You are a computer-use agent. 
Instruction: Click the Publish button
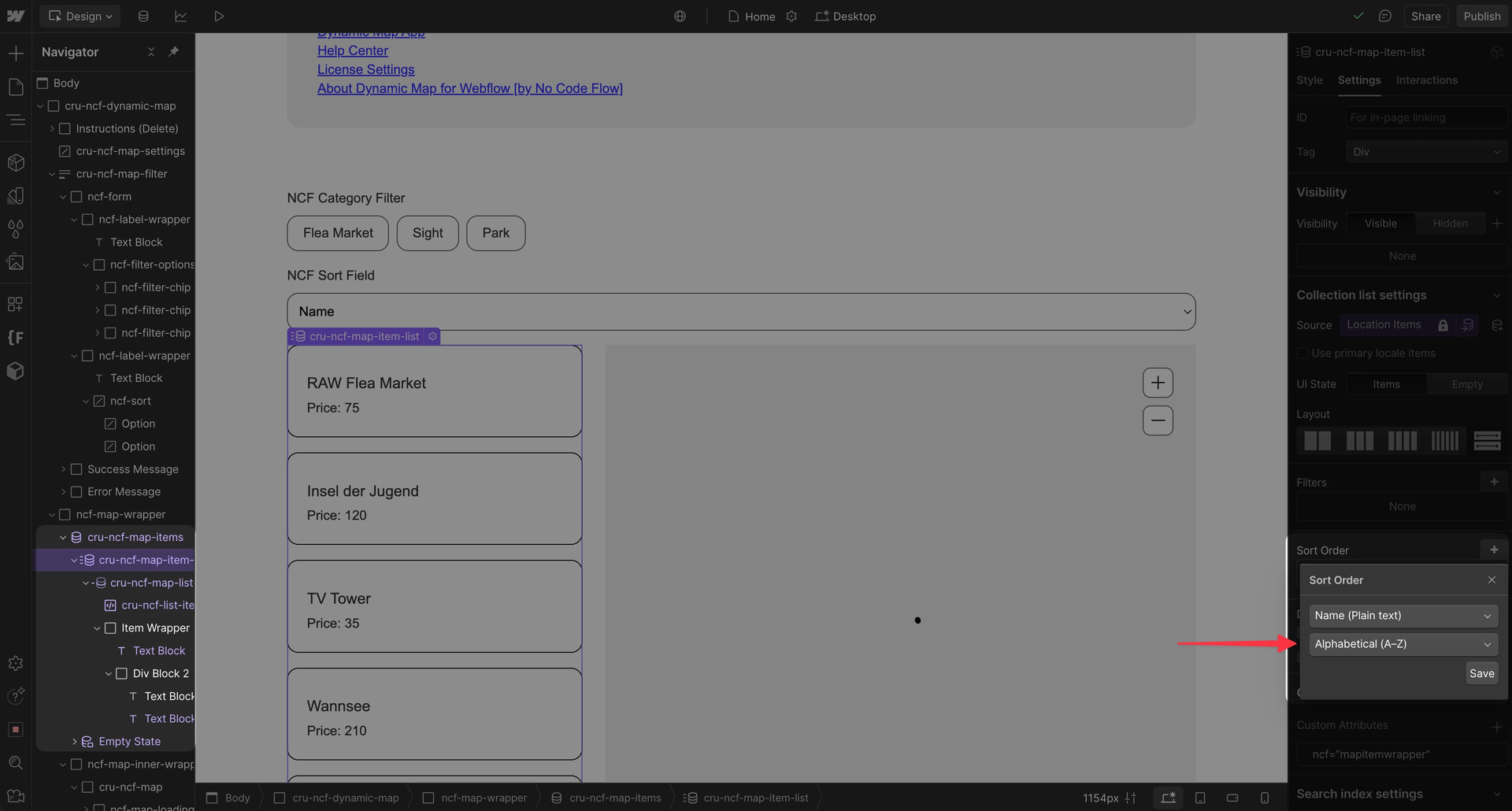click(1482, 16)
